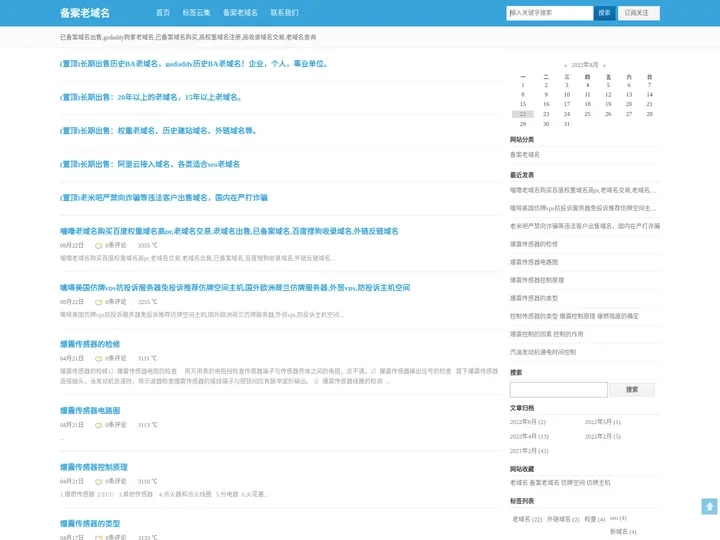Open 0条评论 under 噜噜美国仿牌vps post
720x540 pixels.
click(x=115, y=302)
